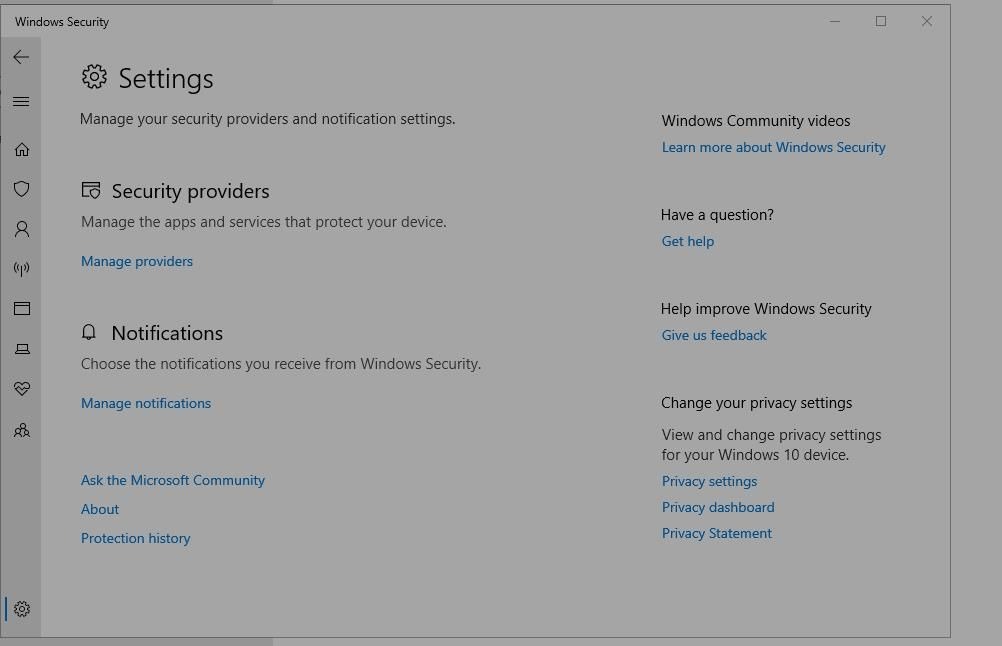Open Ask the Microsoft Community link
The image size is (1002, 646).
tap(173, 480)
